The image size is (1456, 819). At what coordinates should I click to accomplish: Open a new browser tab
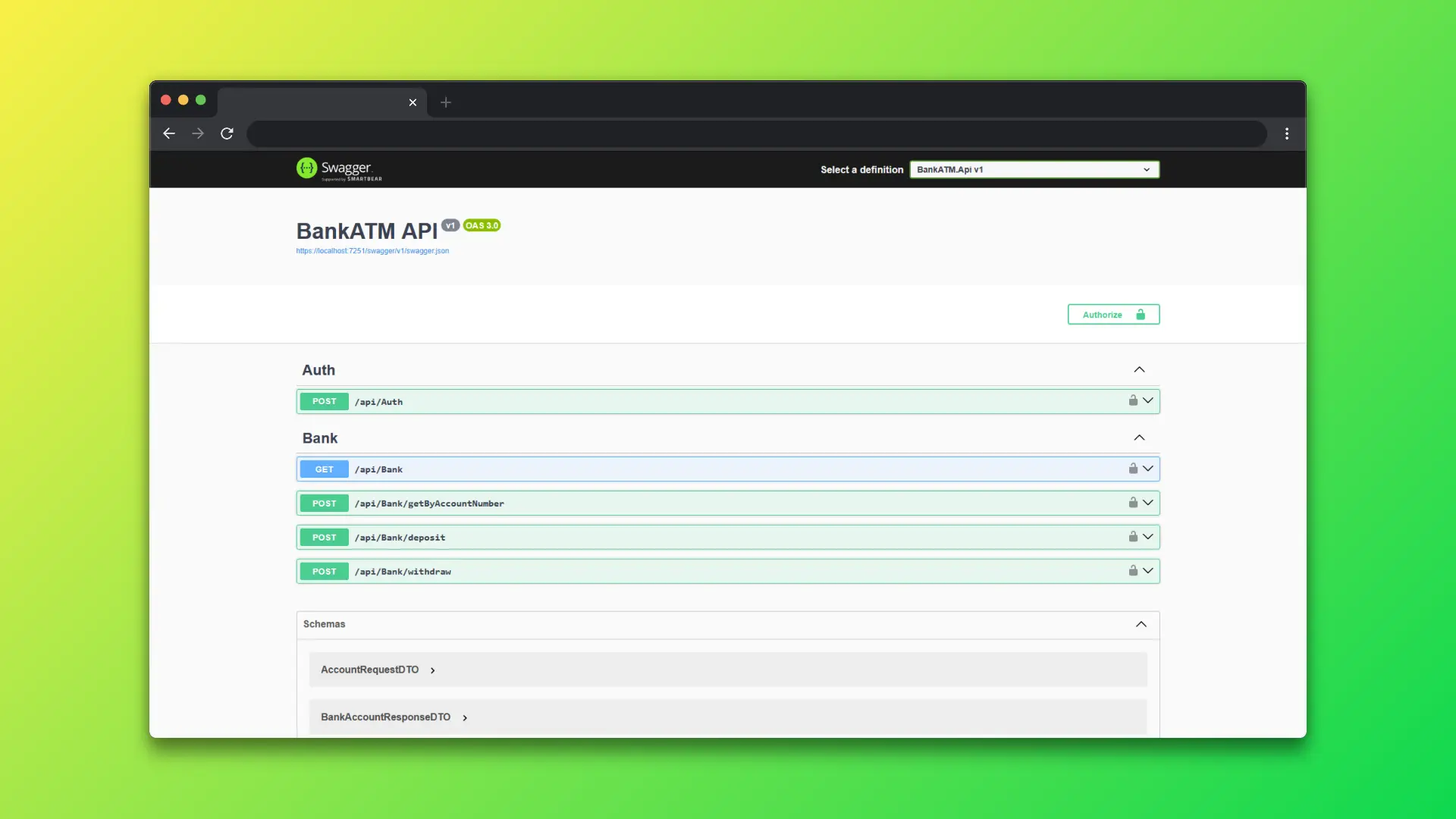(x=446, y=102)
